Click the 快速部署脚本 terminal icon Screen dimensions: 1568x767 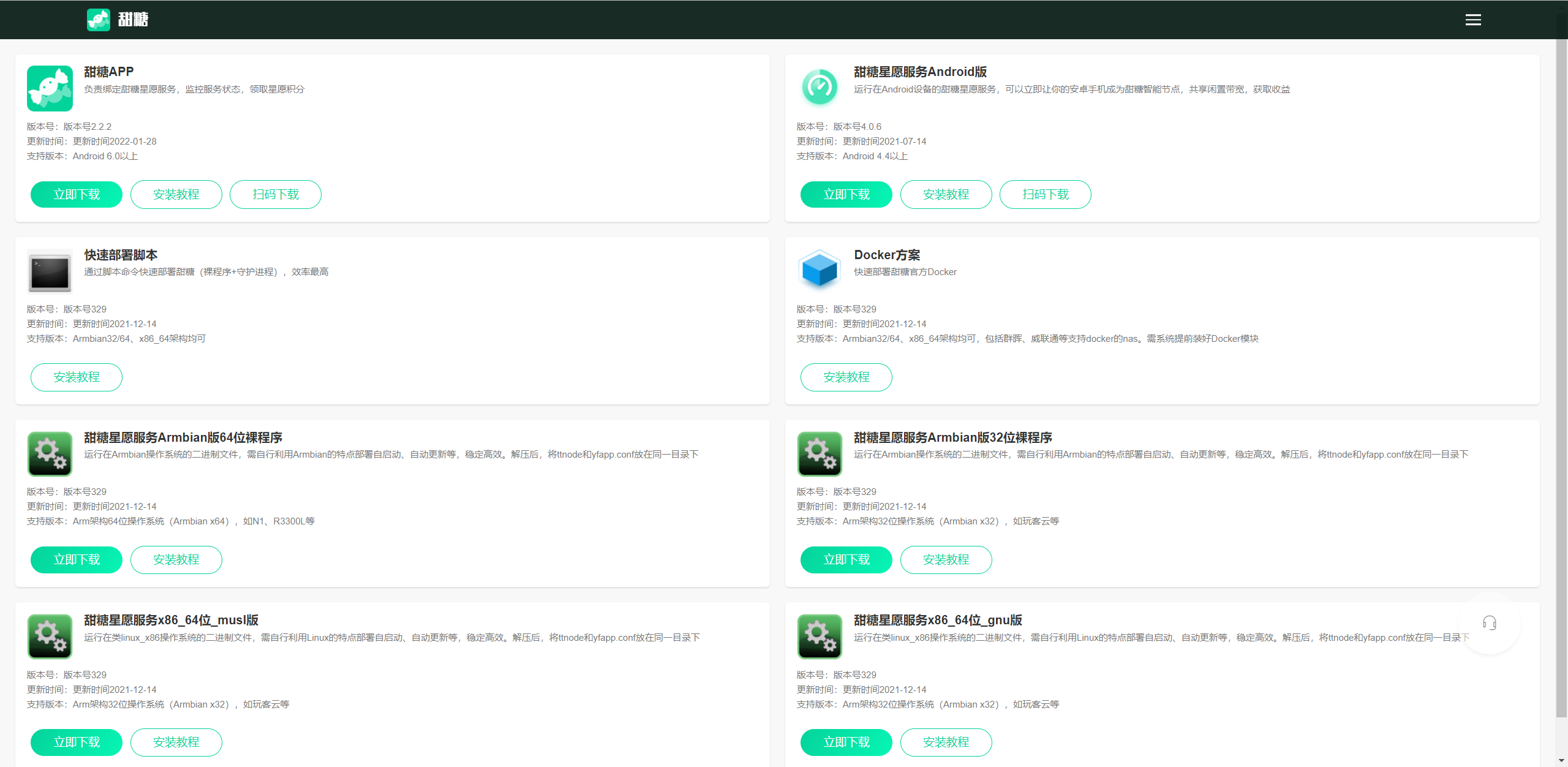click(x=50, y=271)
